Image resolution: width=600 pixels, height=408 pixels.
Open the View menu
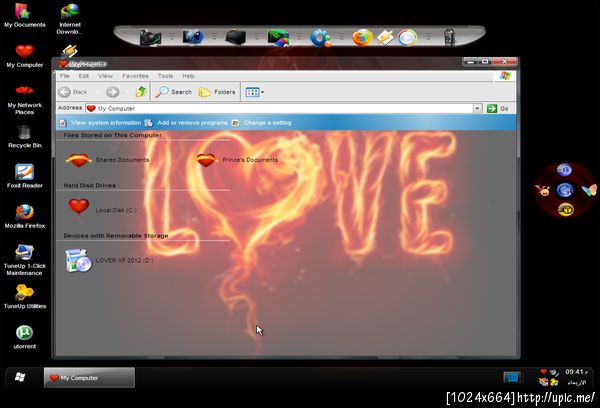[x=105, y=76]
